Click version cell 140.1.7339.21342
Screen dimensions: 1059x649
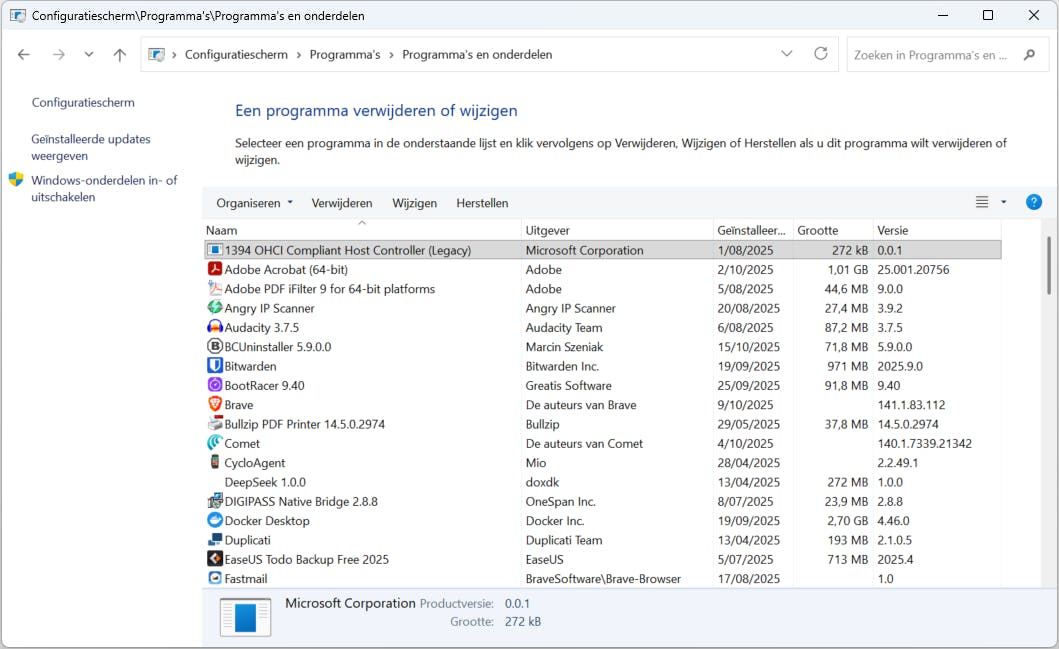point(925,444)
